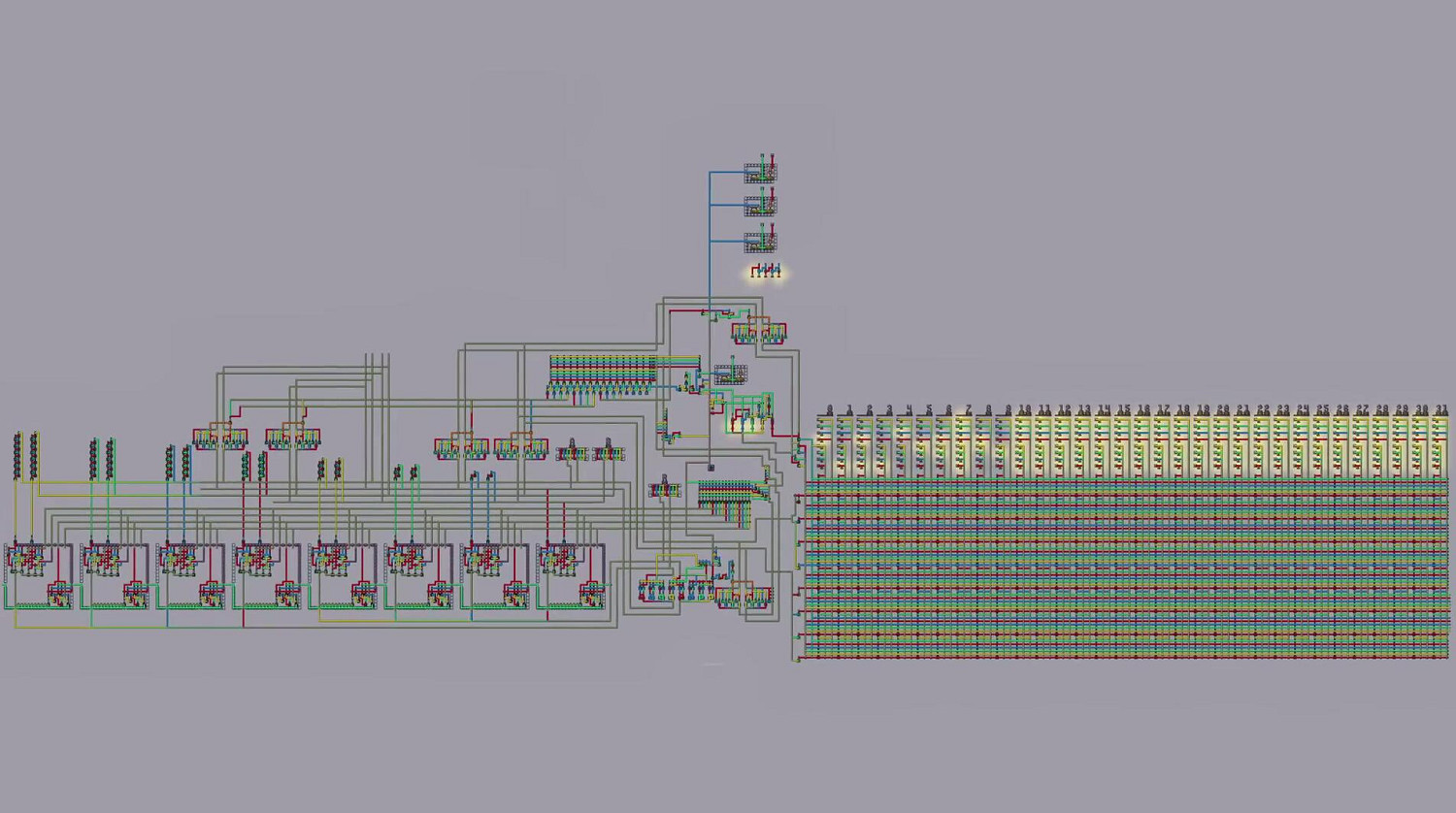This screenshot has width=1456, height=813.
Task: Click the small square node ending the blue wire
Action: pos(711,468)
